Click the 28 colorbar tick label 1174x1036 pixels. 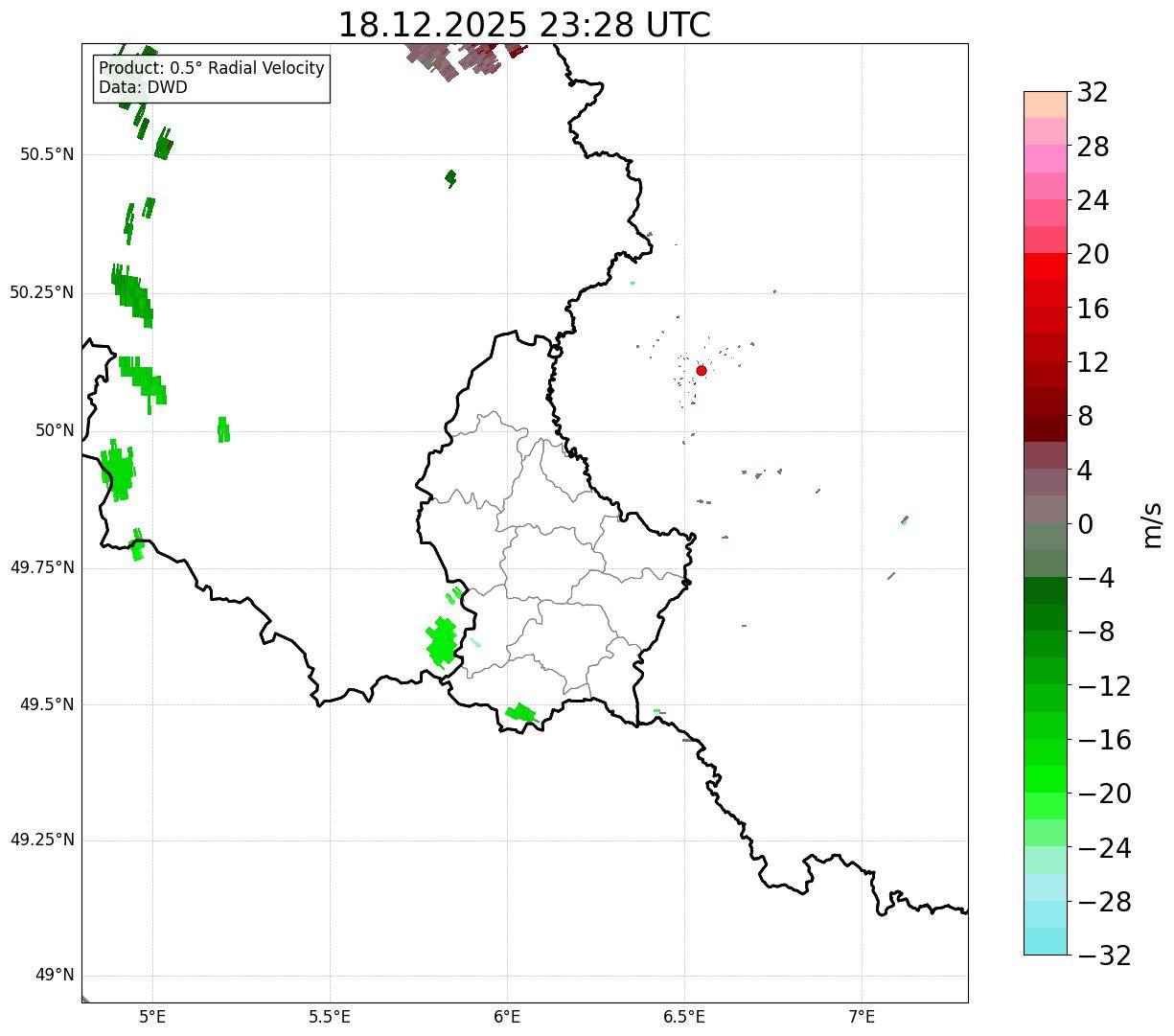point(1093,148)
